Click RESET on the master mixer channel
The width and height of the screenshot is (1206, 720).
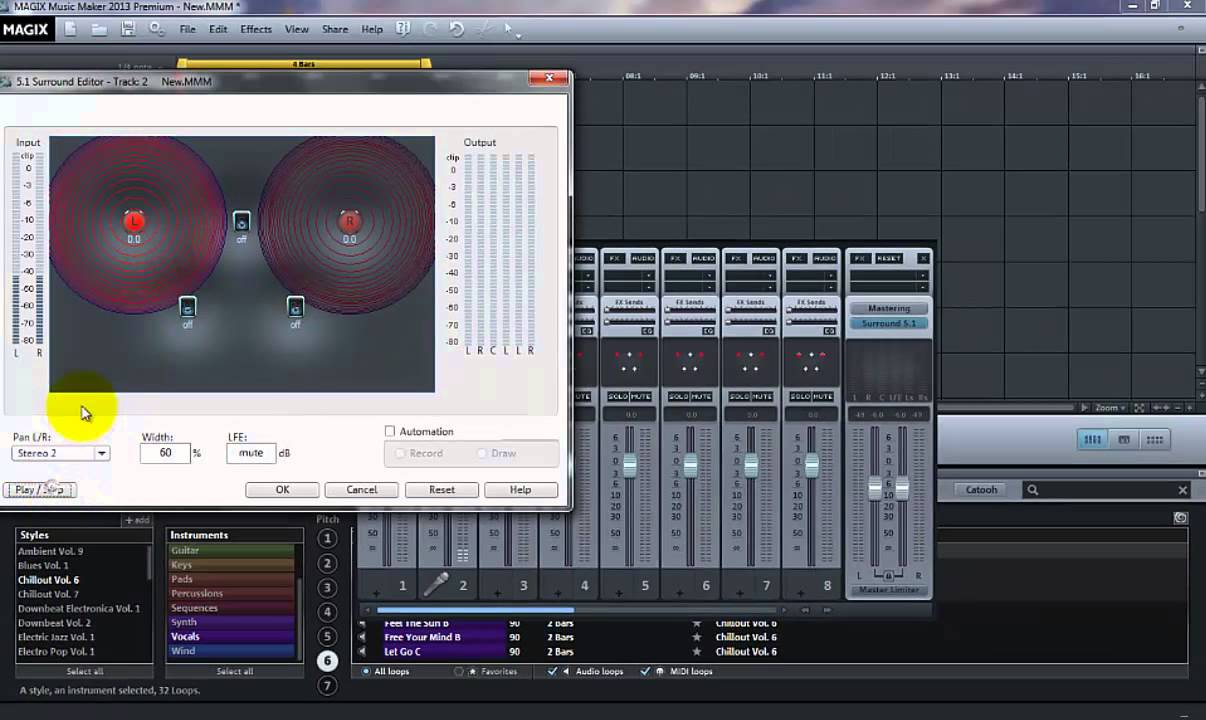889,258
